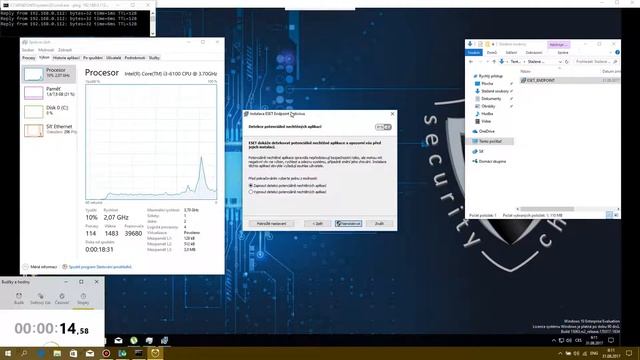Switch to the Historie aplikací tab
The width and height of the screenshot is (640, 360).
[66, 58]
